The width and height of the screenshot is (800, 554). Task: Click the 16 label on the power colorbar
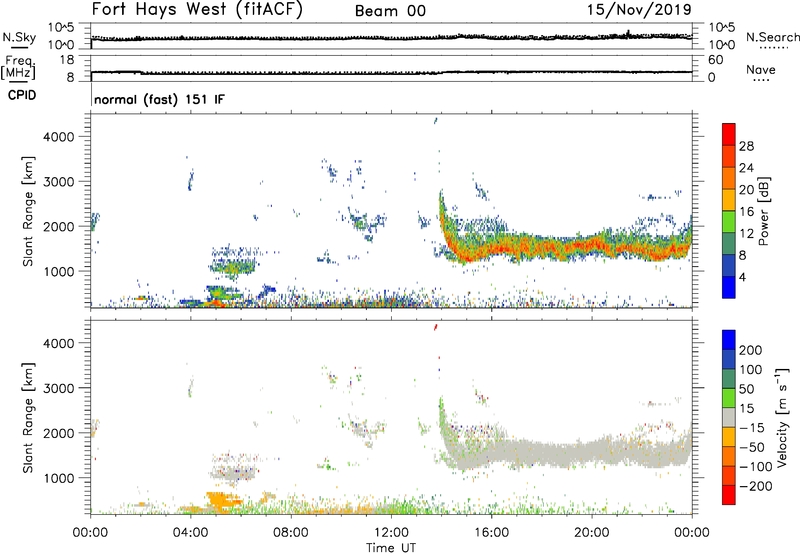point(746,212)
